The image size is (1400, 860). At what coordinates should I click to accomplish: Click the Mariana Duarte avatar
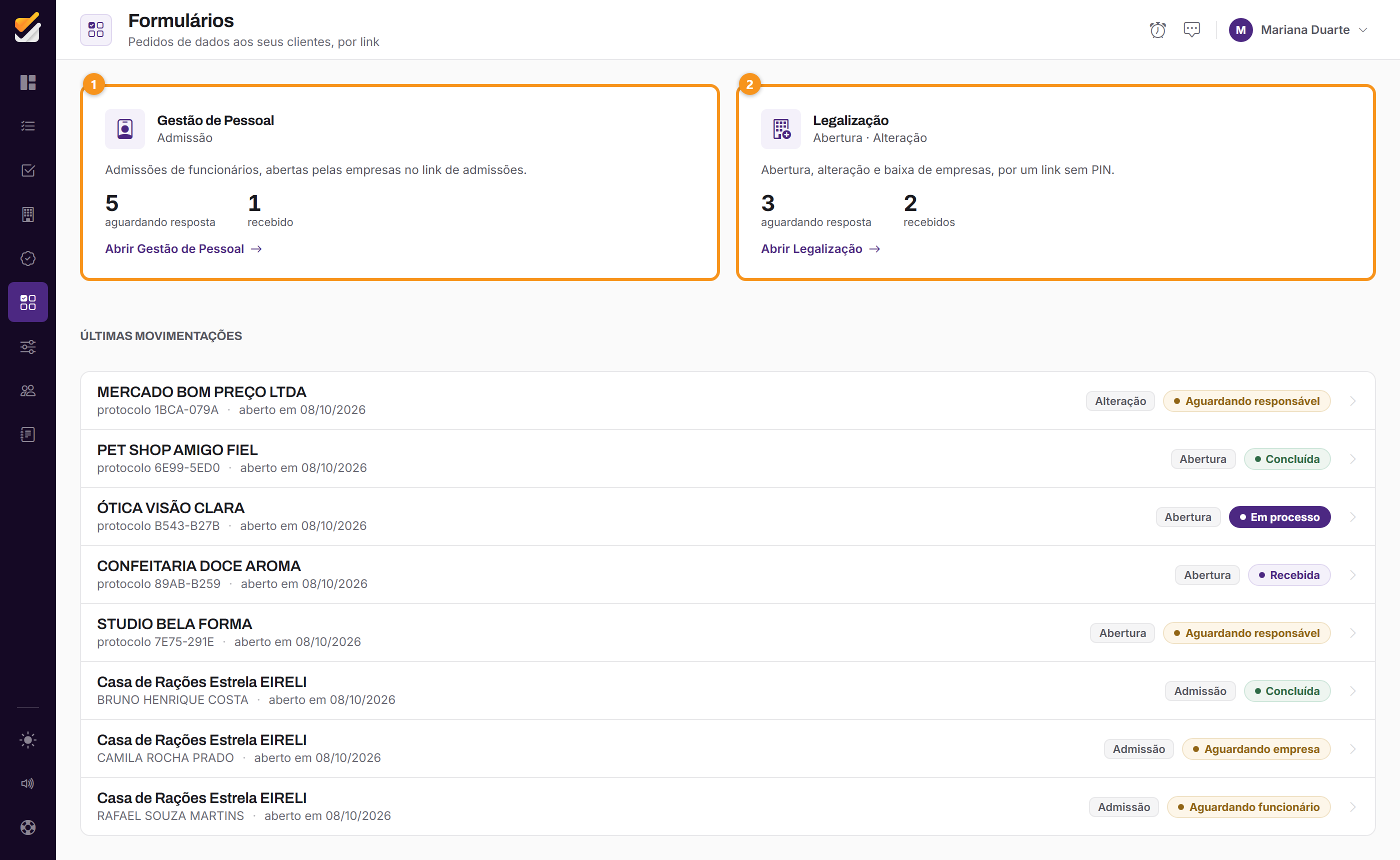point(1240,30)
